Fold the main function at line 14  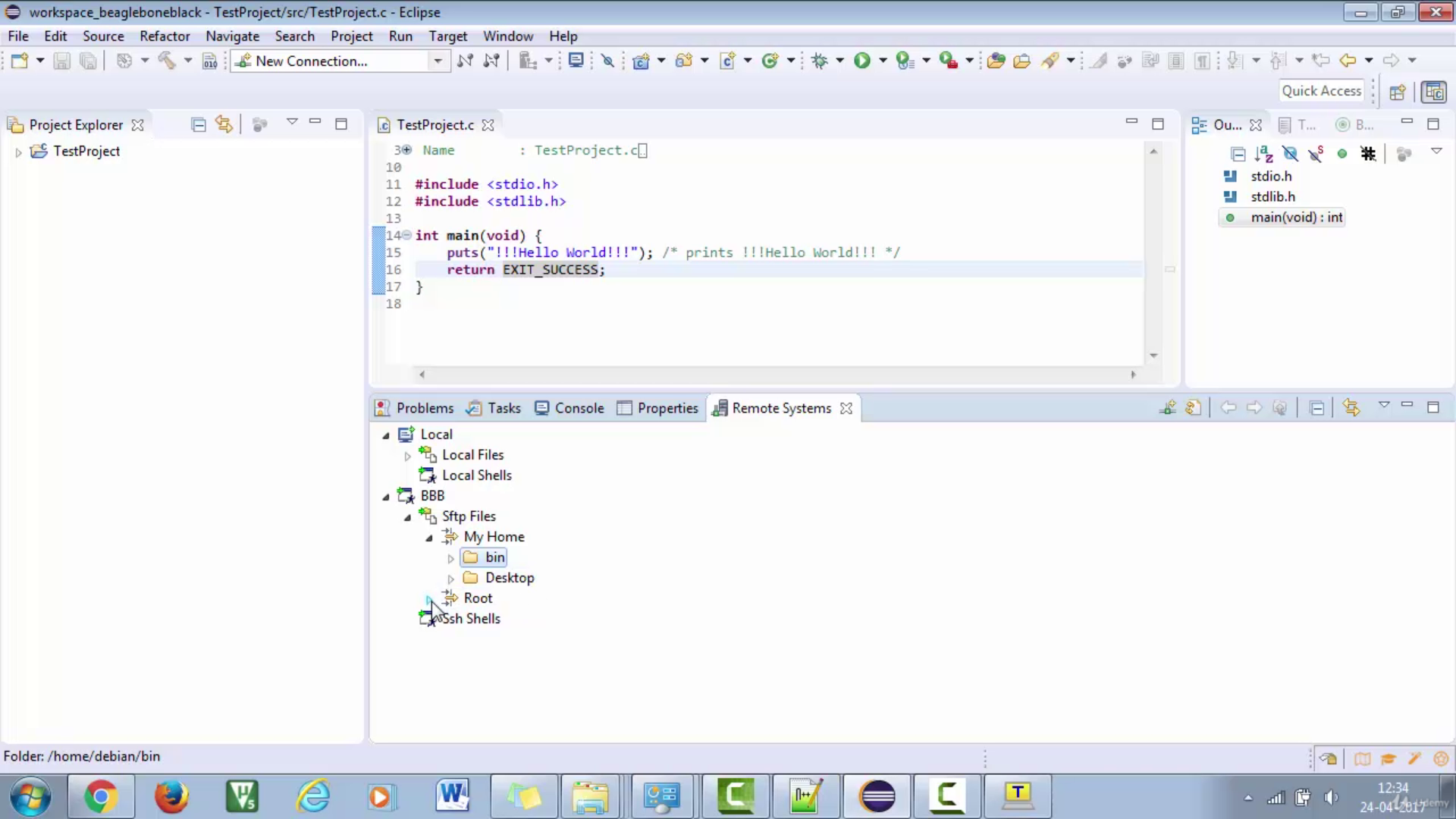[x=407, y=235]
